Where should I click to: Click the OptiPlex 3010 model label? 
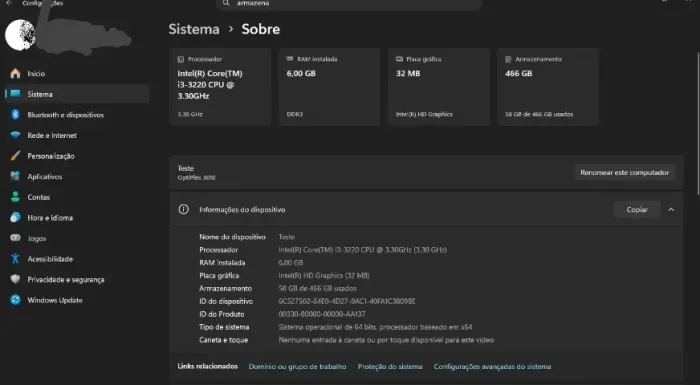[x=196, y=178]
